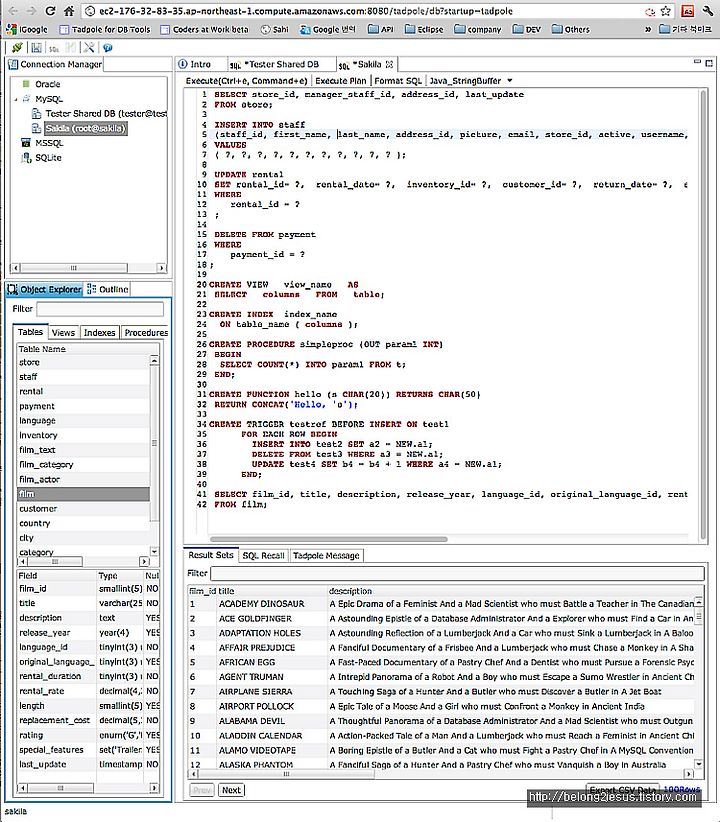Image resolution: width=720 pixels, height=822 pixels.
Task: Open preferences with the crossed-tools toolbar icon
Action: [x=89, y=48]
